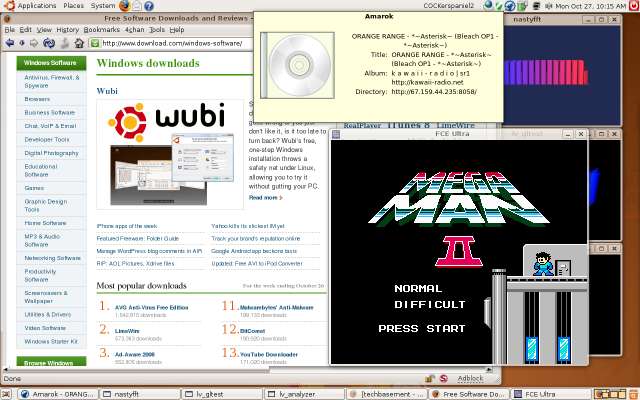Screen dimensions: 640x400
Task: Click the green checkmark tray icon
Action: (x=499, y=6)
